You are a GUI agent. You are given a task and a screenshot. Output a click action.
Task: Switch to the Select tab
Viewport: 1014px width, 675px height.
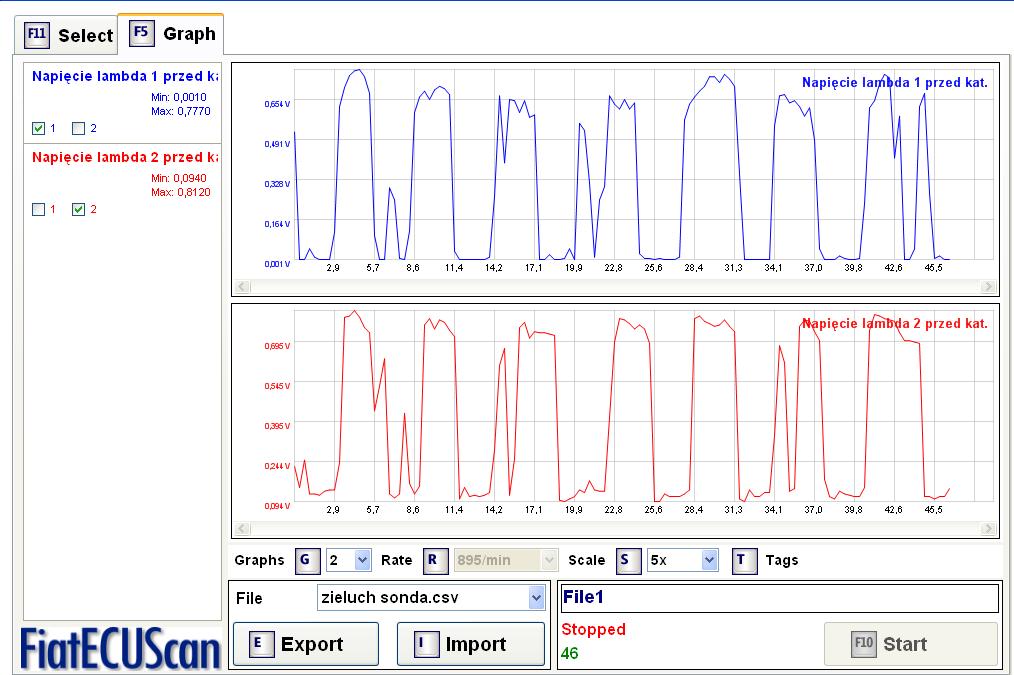pyautogui.click(x=68, y=36)
